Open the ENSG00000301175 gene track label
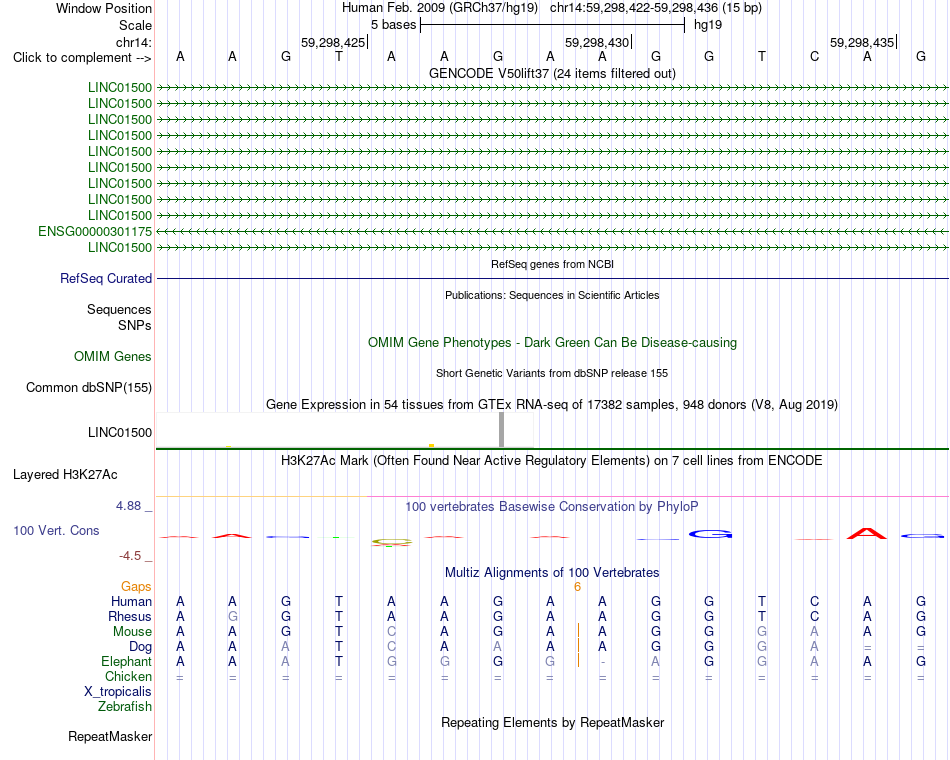Viewport: 950px width, 760px height. (x=95, y=232)
